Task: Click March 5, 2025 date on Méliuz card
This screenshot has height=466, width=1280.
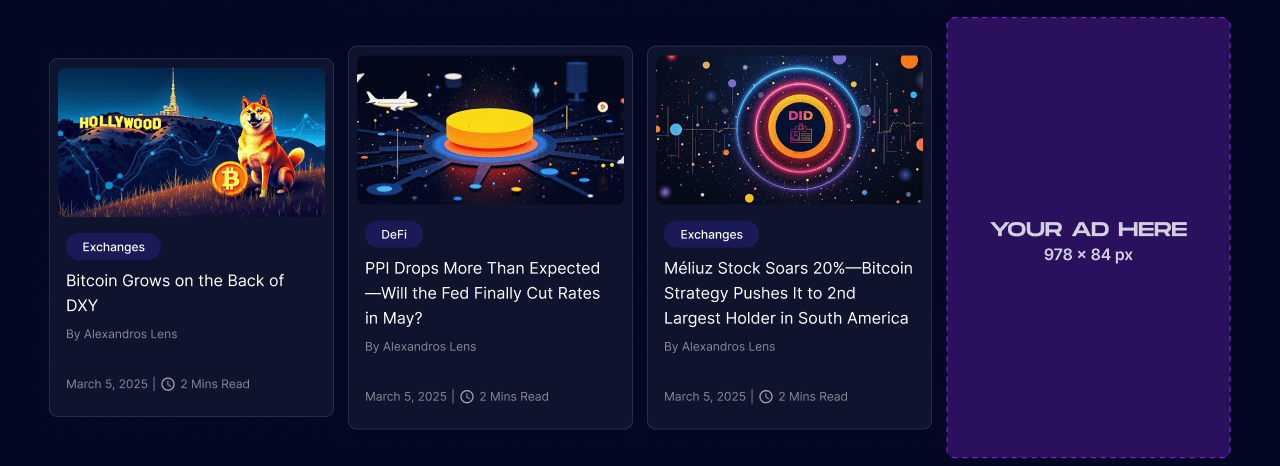Action: [705, 397]
